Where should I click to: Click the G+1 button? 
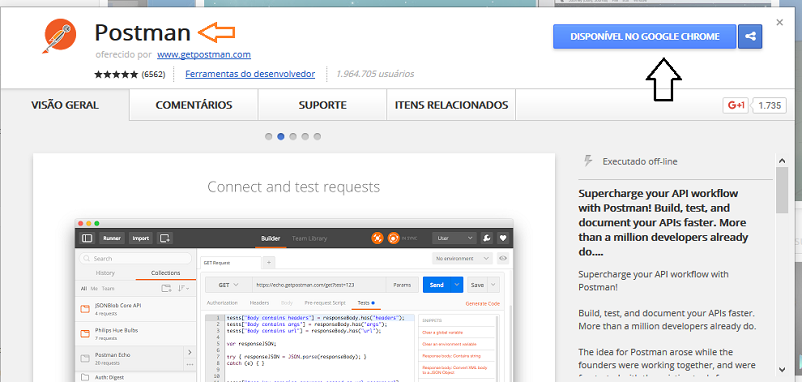(x=736, y=106)
